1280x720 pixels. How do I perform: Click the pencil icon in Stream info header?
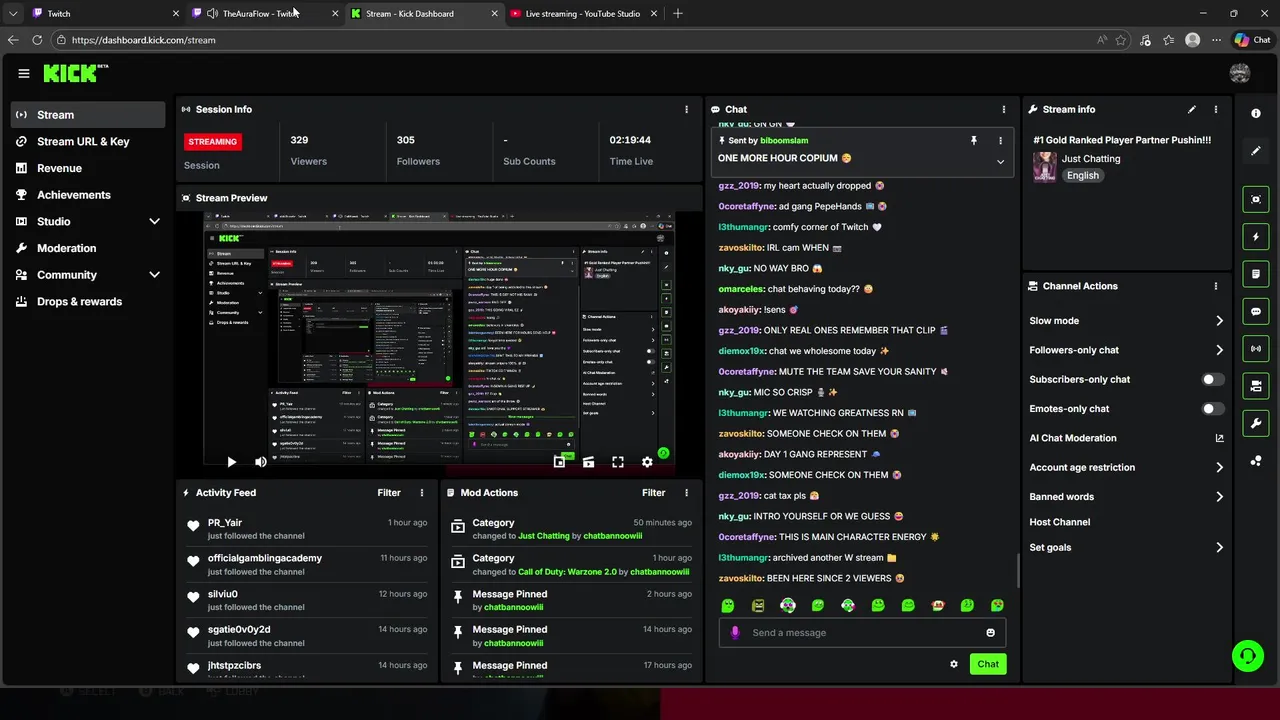(1191, 109)
